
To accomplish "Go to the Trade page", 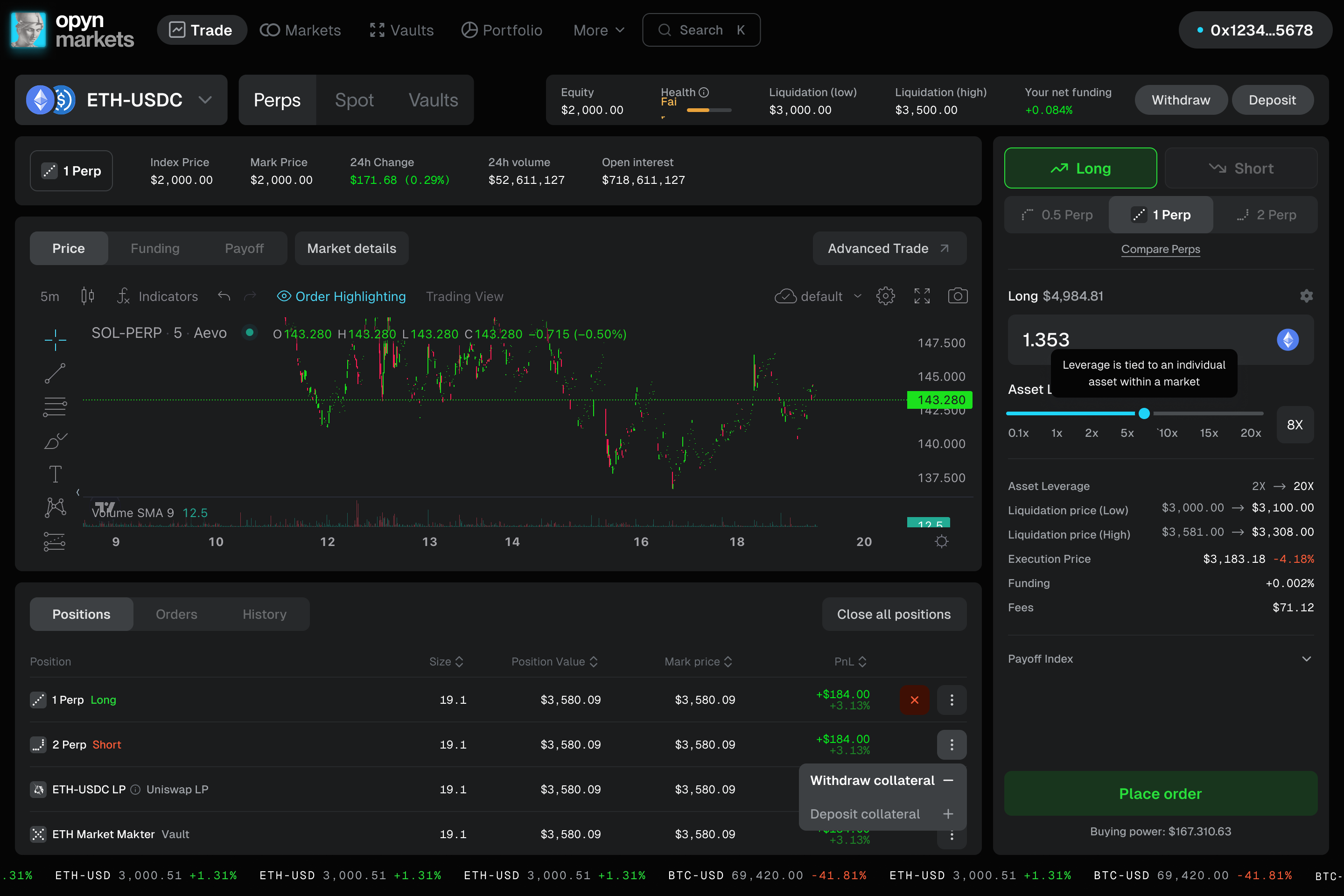I will (202, 30).
